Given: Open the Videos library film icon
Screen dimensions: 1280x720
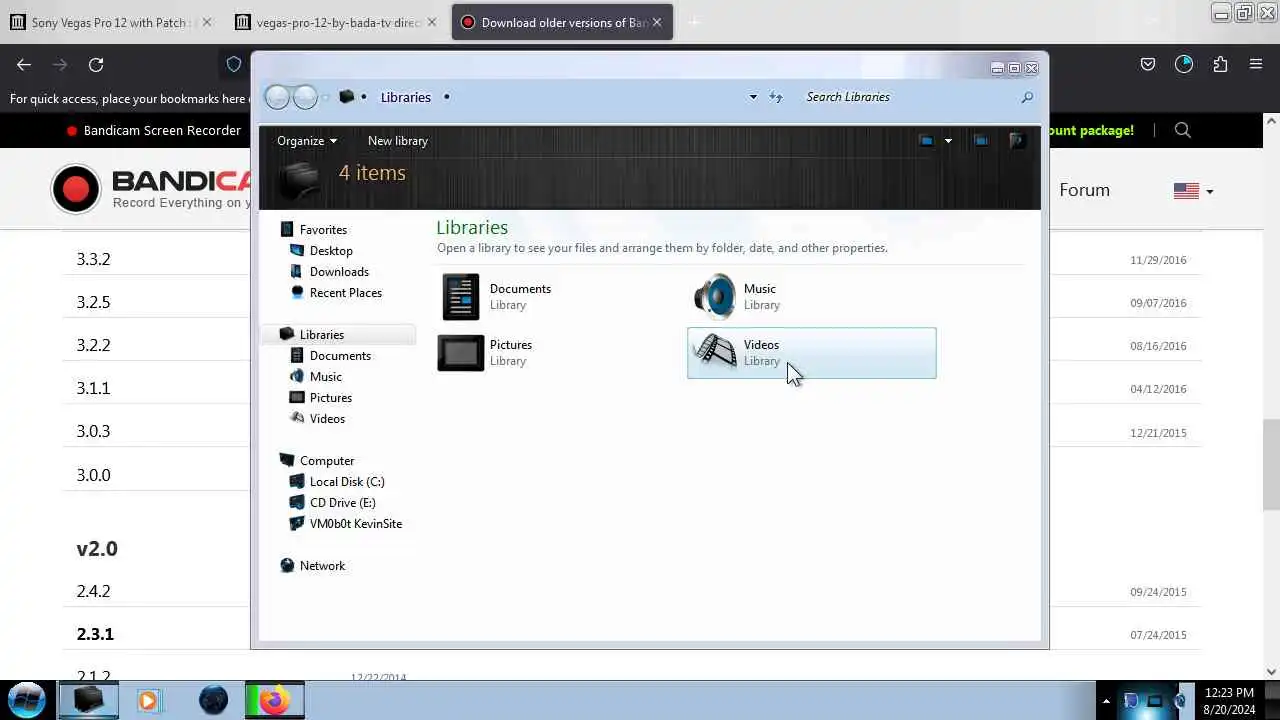Looking at the screenshot, I should point(715,352).
